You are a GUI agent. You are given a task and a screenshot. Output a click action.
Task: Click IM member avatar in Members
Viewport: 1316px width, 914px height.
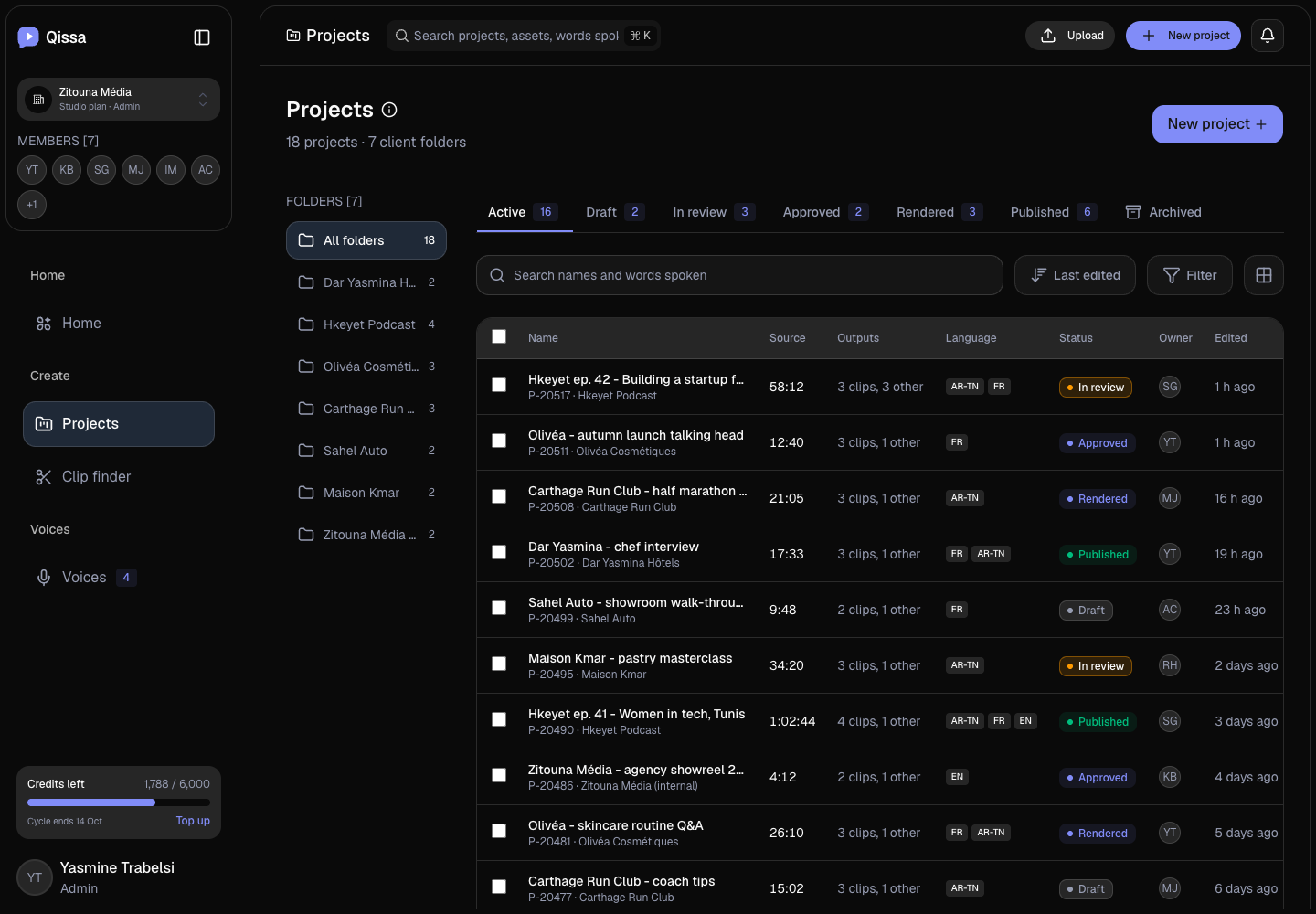click(171, 170)
